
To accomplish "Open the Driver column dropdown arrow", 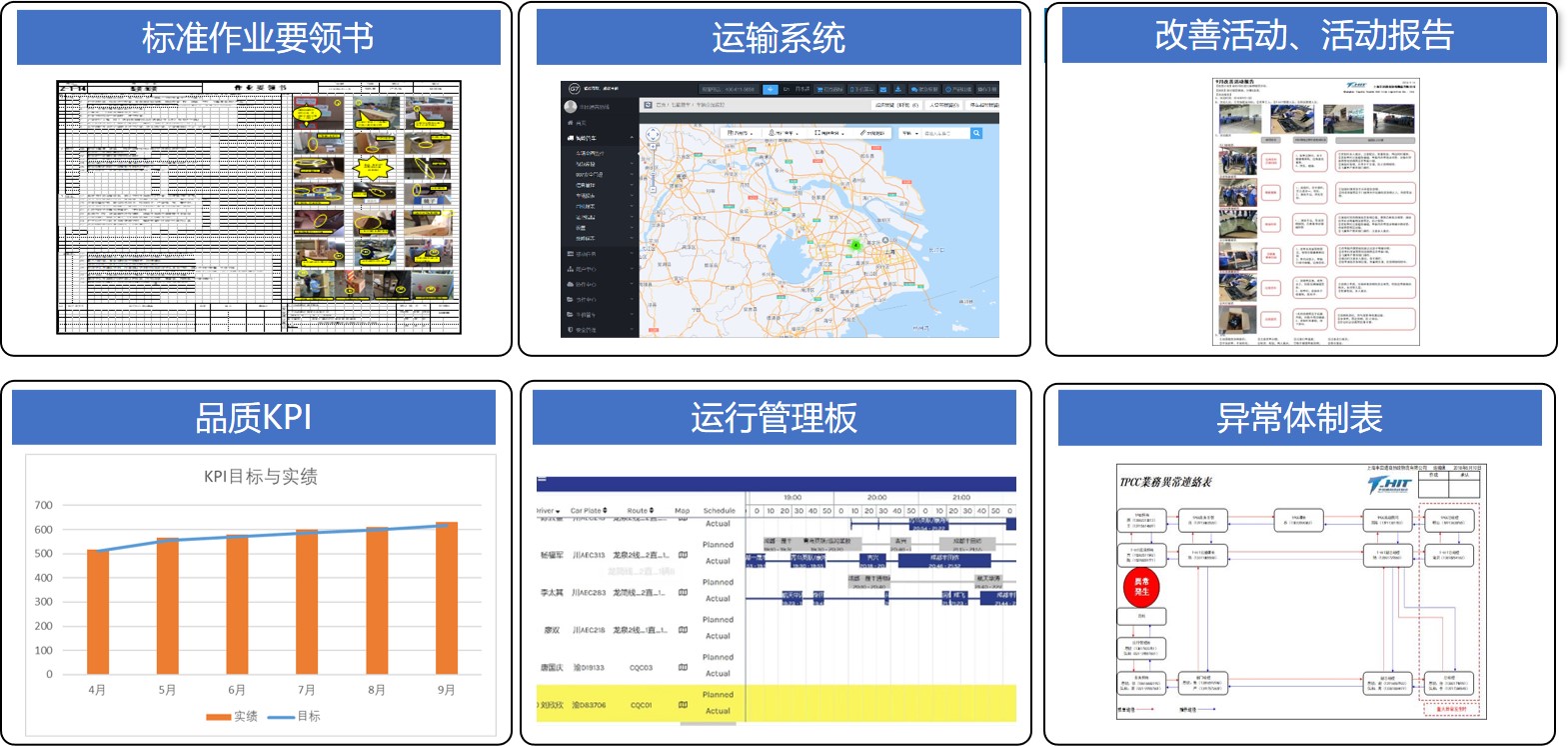I will coord(558,511).
